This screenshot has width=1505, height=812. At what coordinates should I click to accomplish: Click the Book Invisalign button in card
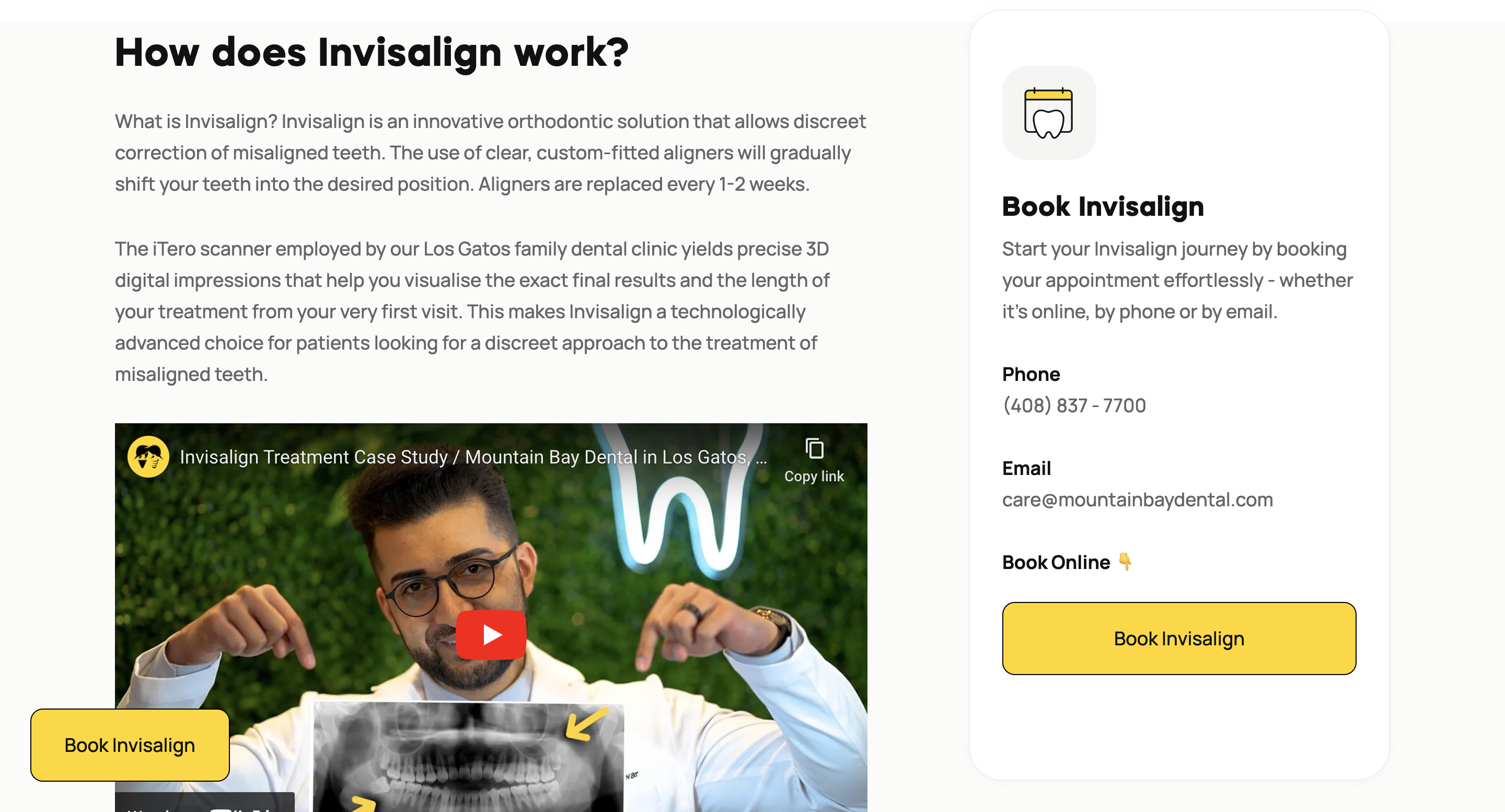[1179, 639]
